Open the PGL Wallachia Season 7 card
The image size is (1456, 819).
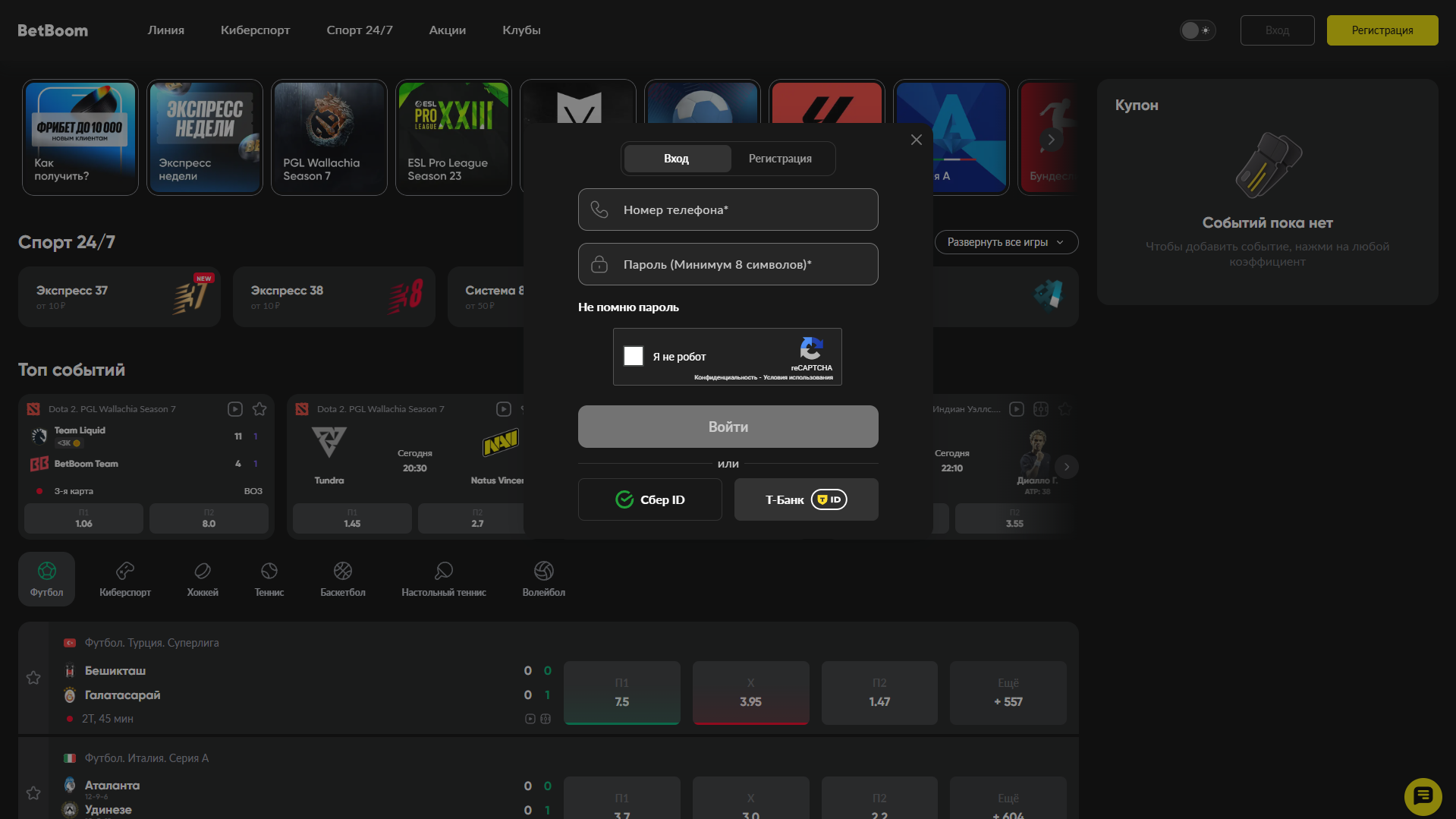329,137
